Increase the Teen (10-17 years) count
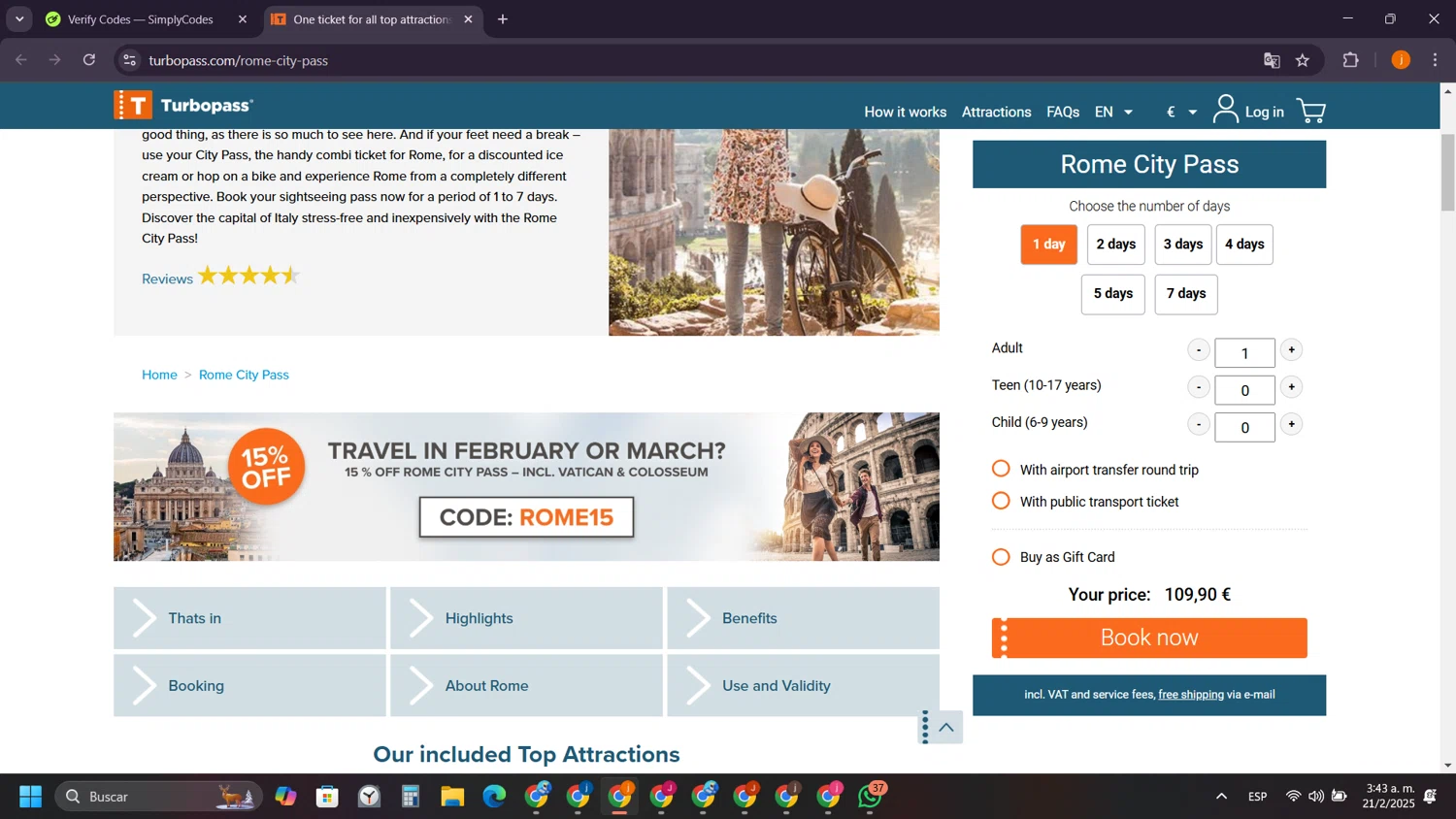 (1291, 387)
